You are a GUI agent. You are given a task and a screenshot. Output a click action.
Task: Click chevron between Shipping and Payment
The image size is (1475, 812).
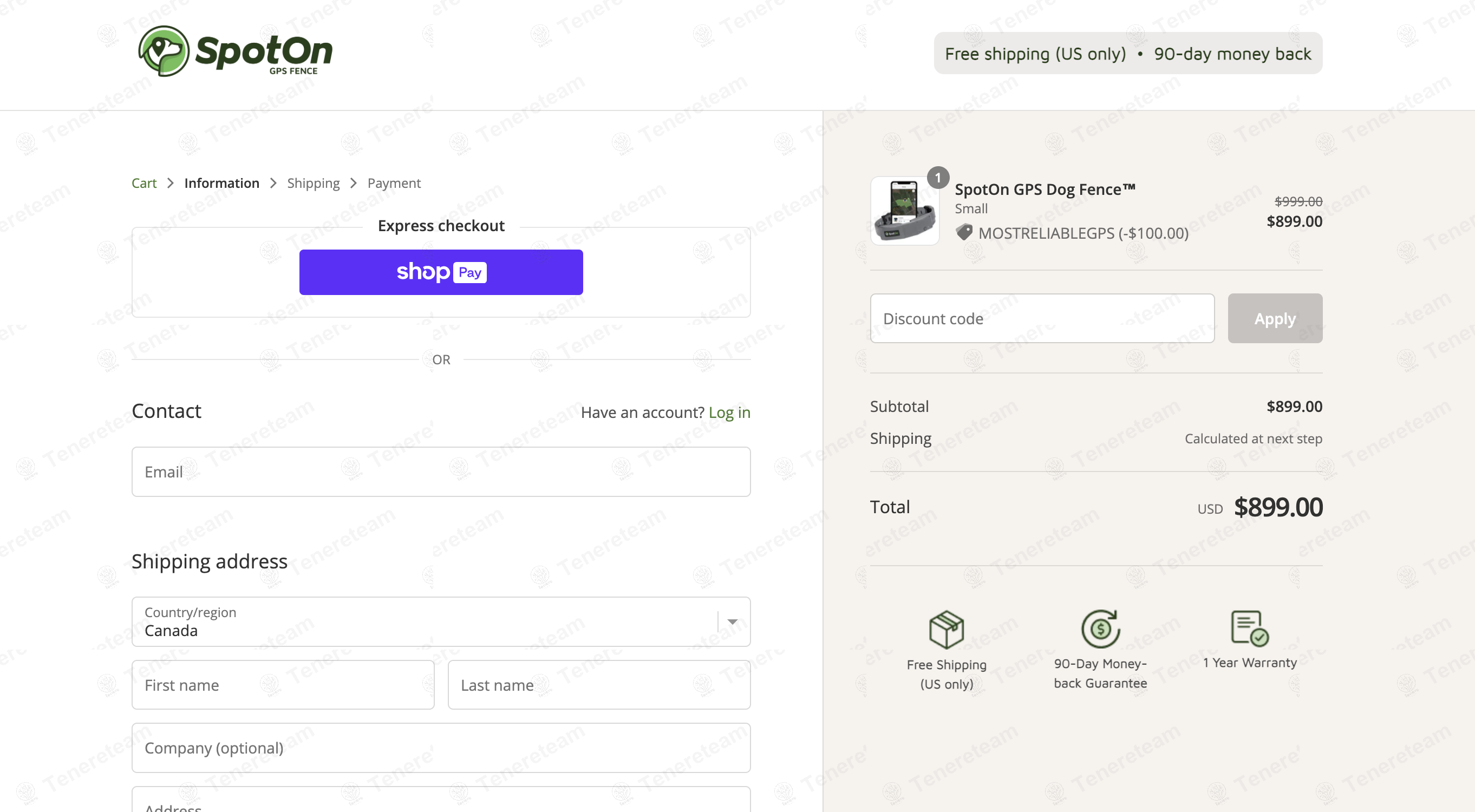pyautogui.click(x=353, y=183)
